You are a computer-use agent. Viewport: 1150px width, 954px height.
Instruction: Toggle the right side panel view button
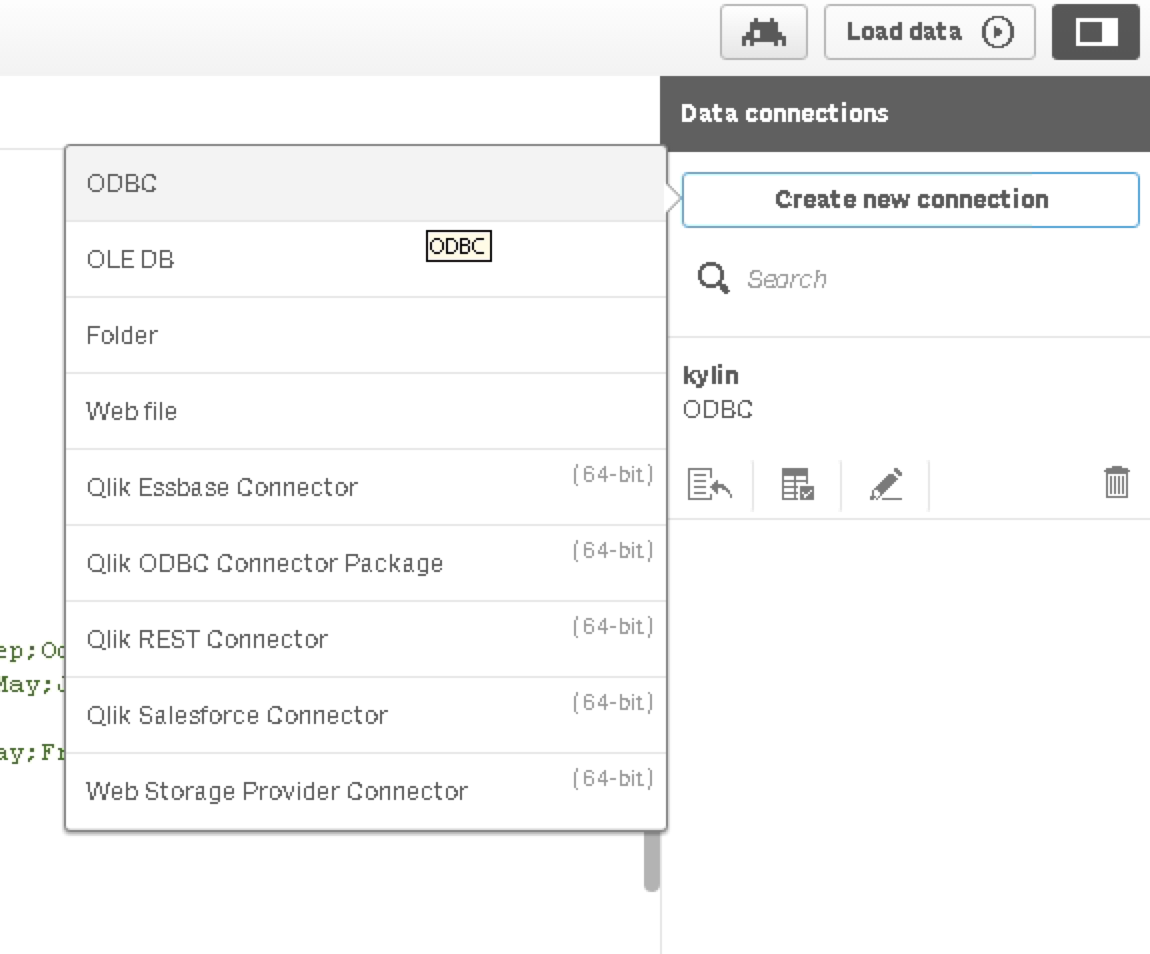click(1095, 32)
